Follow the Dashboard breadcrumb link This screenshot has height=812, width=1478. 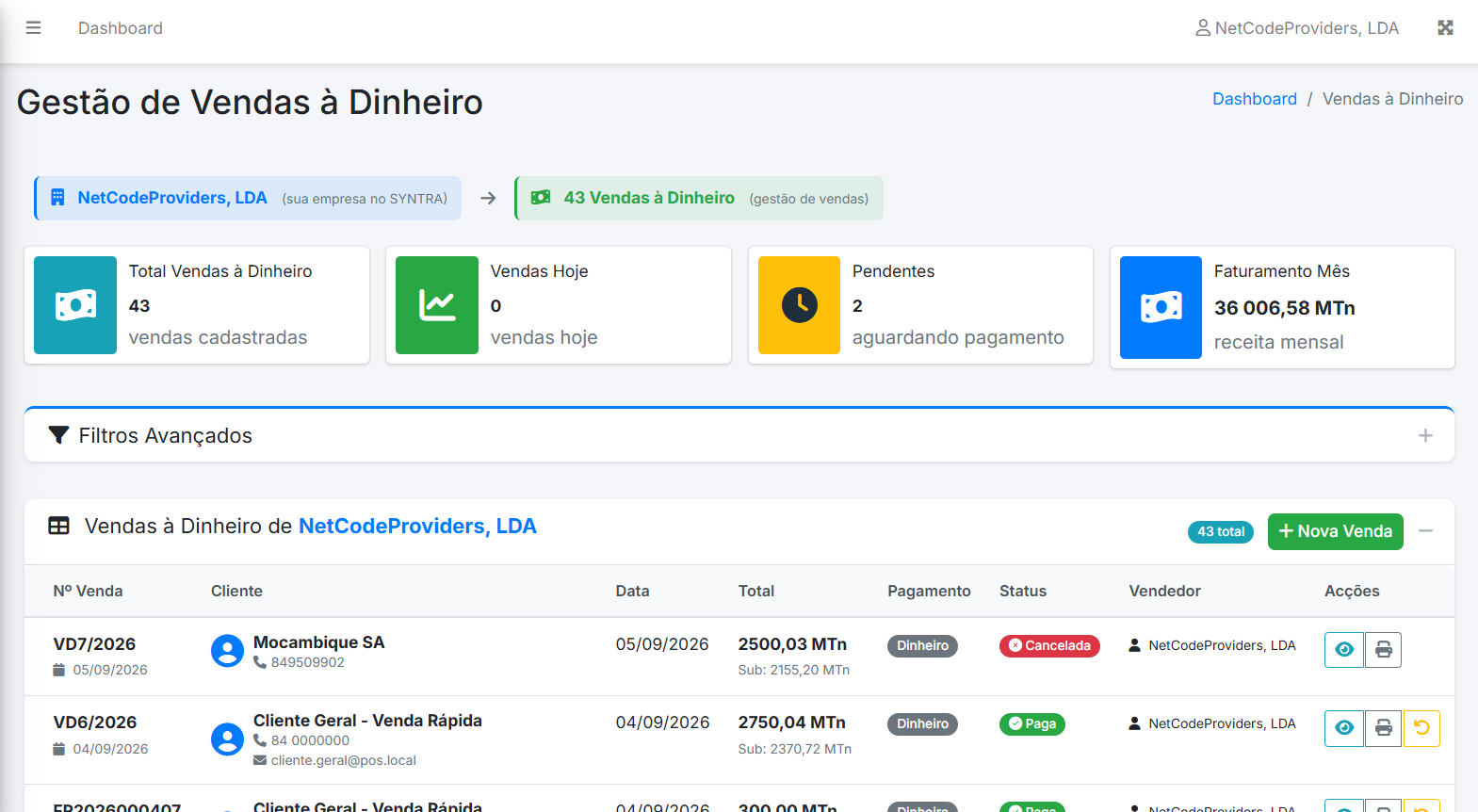pos(1254,99)
